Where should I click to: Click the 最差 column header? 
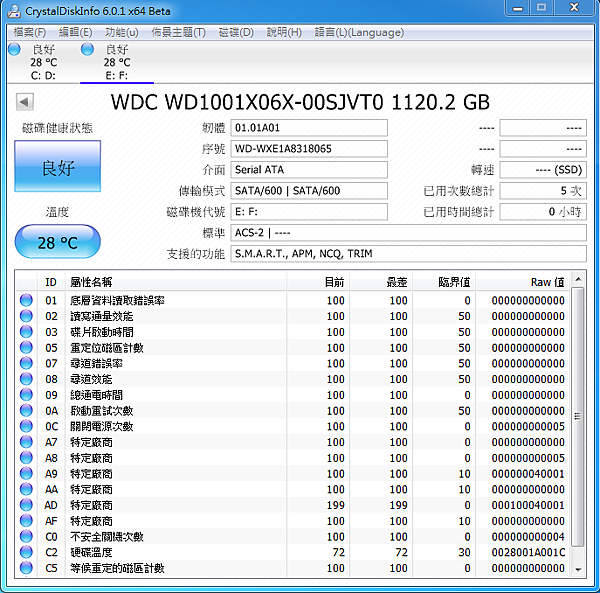pos(381,282)
